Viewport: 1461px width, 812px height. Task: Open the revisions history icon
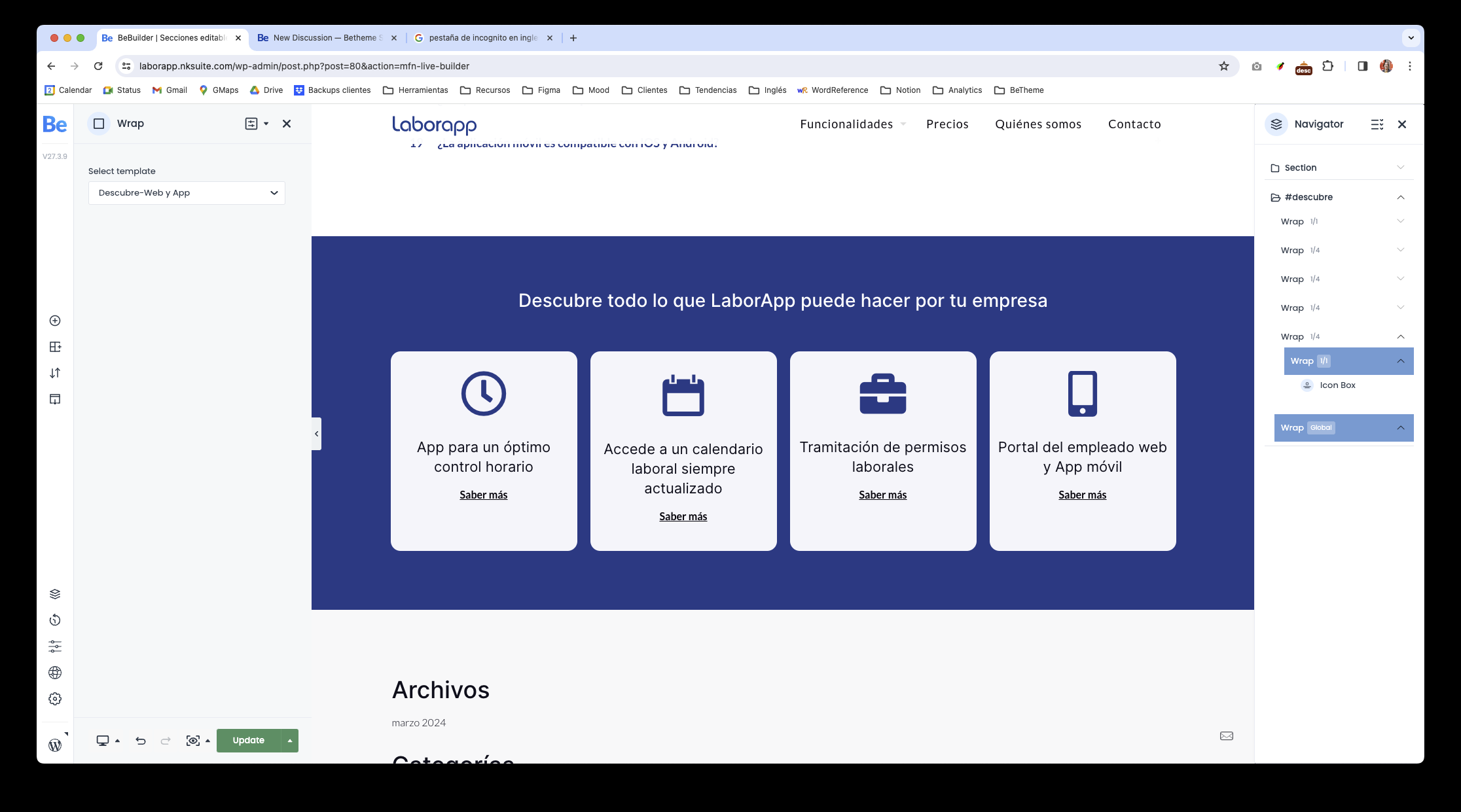pyautogui.click(x=55, y=620)
